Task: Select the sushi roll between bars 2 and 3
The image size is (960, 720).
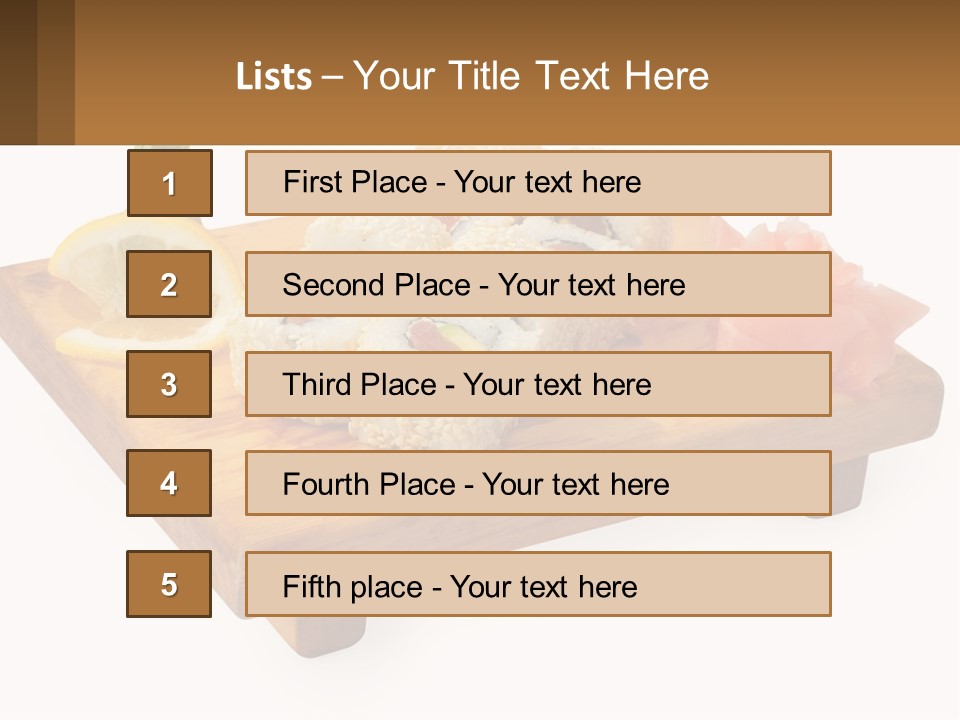Action: pos(429,334)
